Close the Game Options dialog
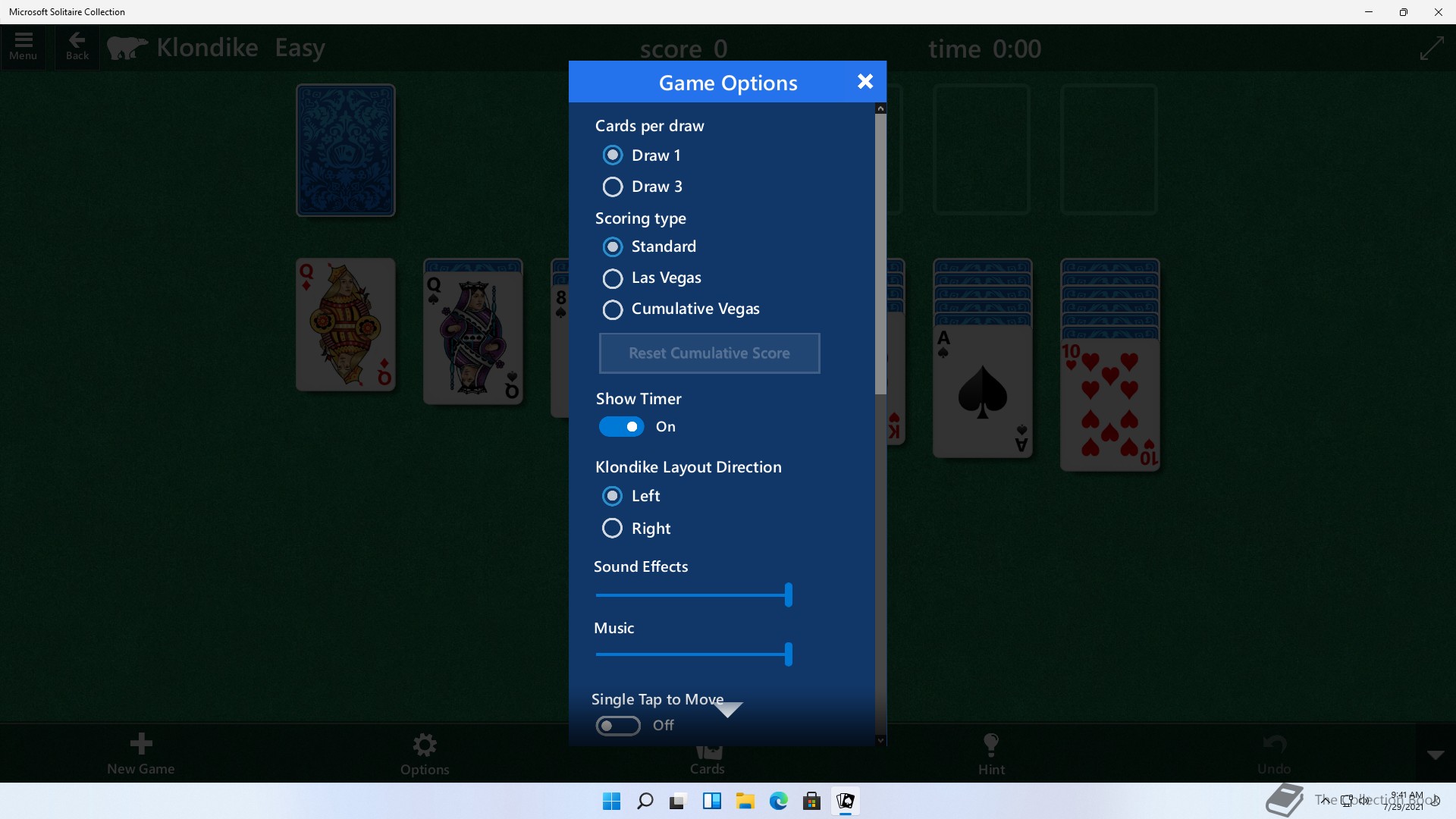The image size is (1456, 819). (865, 82)
